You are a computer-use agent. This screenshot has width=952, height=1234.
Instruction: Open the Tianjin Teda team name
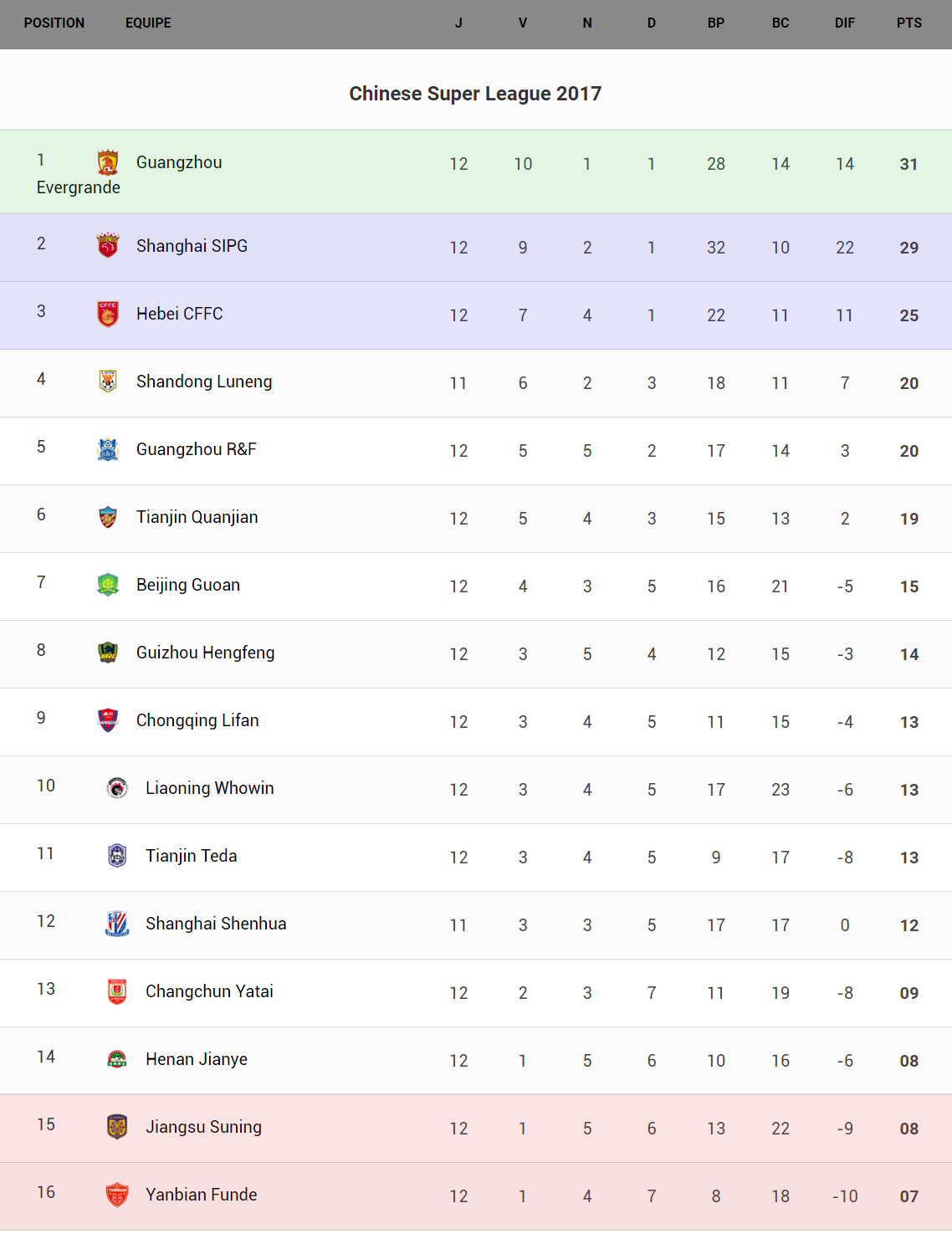click(192, 856)
